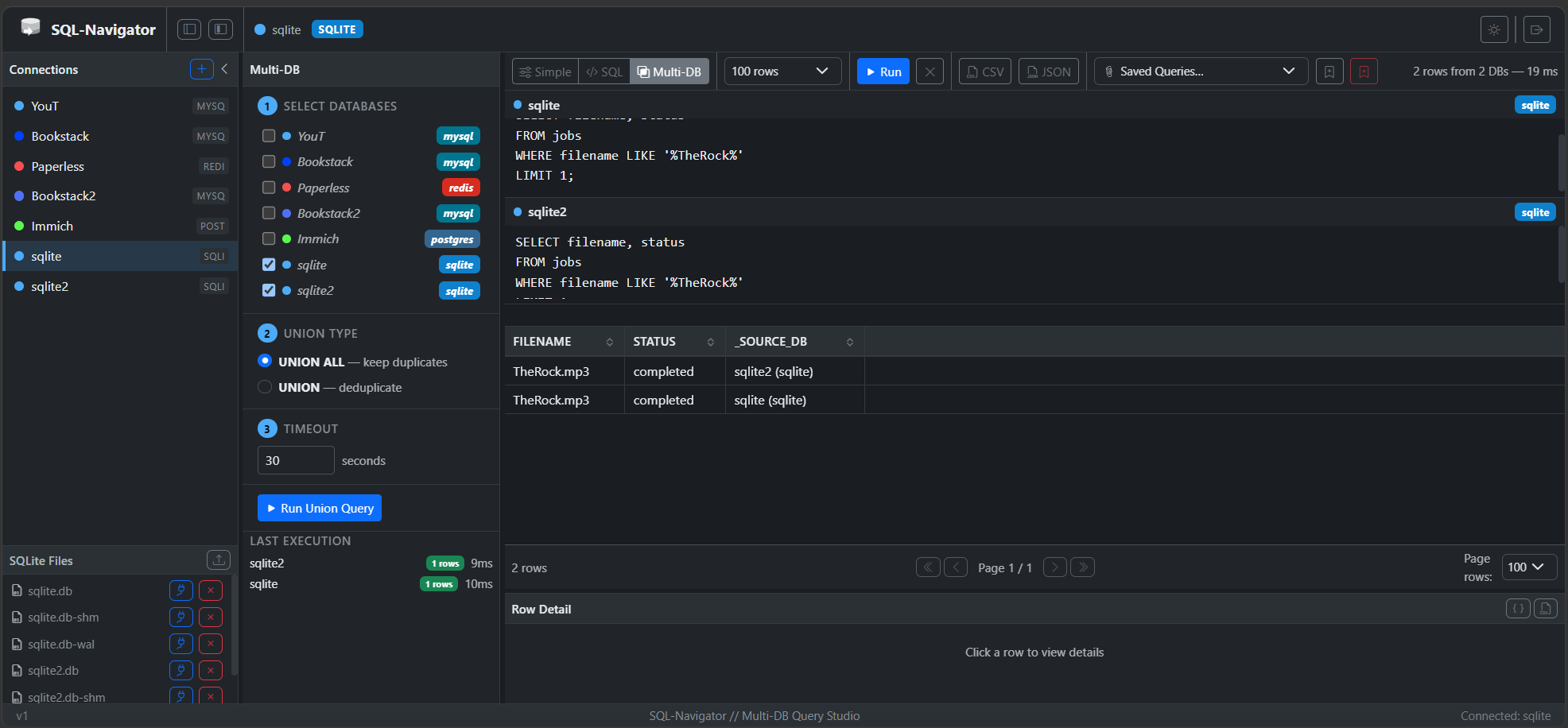This screenshot has width=1568, height=728.
Task: Save current query bookmark icon
Action: click(1329, 72)
